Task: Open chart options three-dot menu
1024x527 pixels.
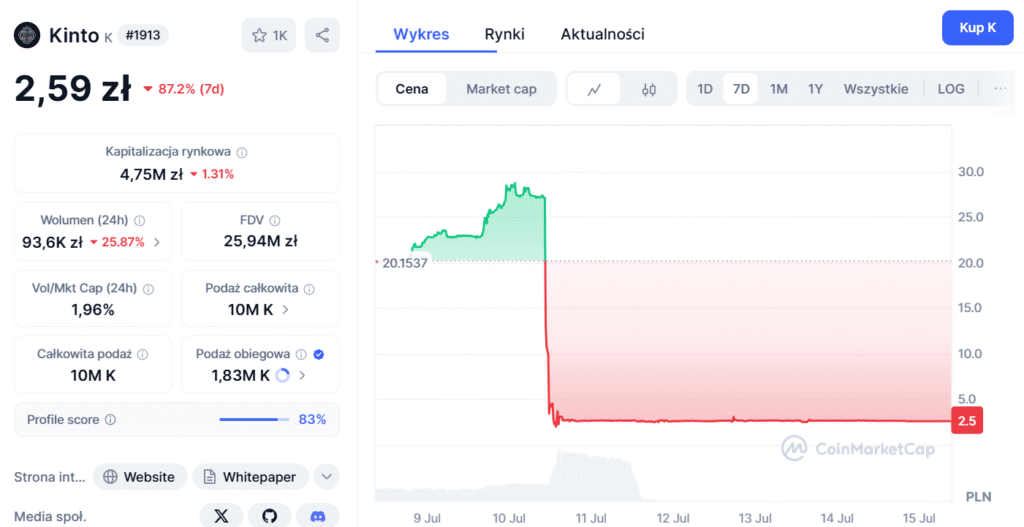Action: [1000, 89]
